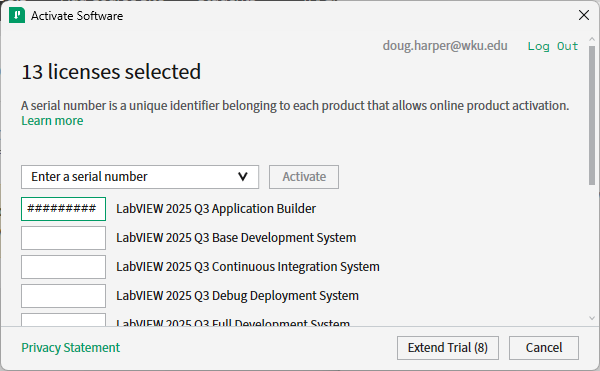Click the scrollbar down arrow
Image resolution: width=600 pixels, height=371 pixels.
[x=592, y=318]
